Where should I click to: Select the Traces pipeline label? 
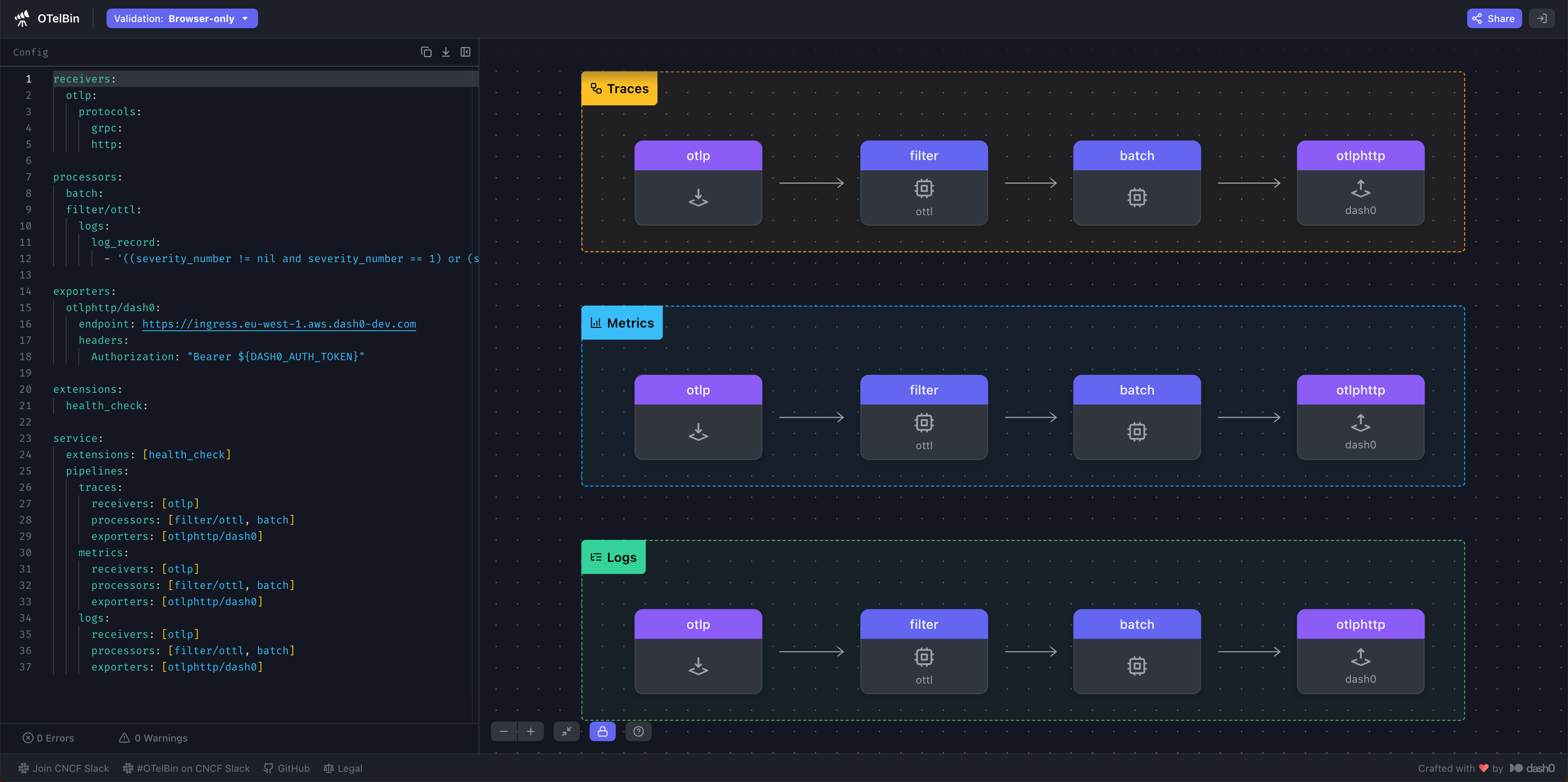(x=619, y=89)
